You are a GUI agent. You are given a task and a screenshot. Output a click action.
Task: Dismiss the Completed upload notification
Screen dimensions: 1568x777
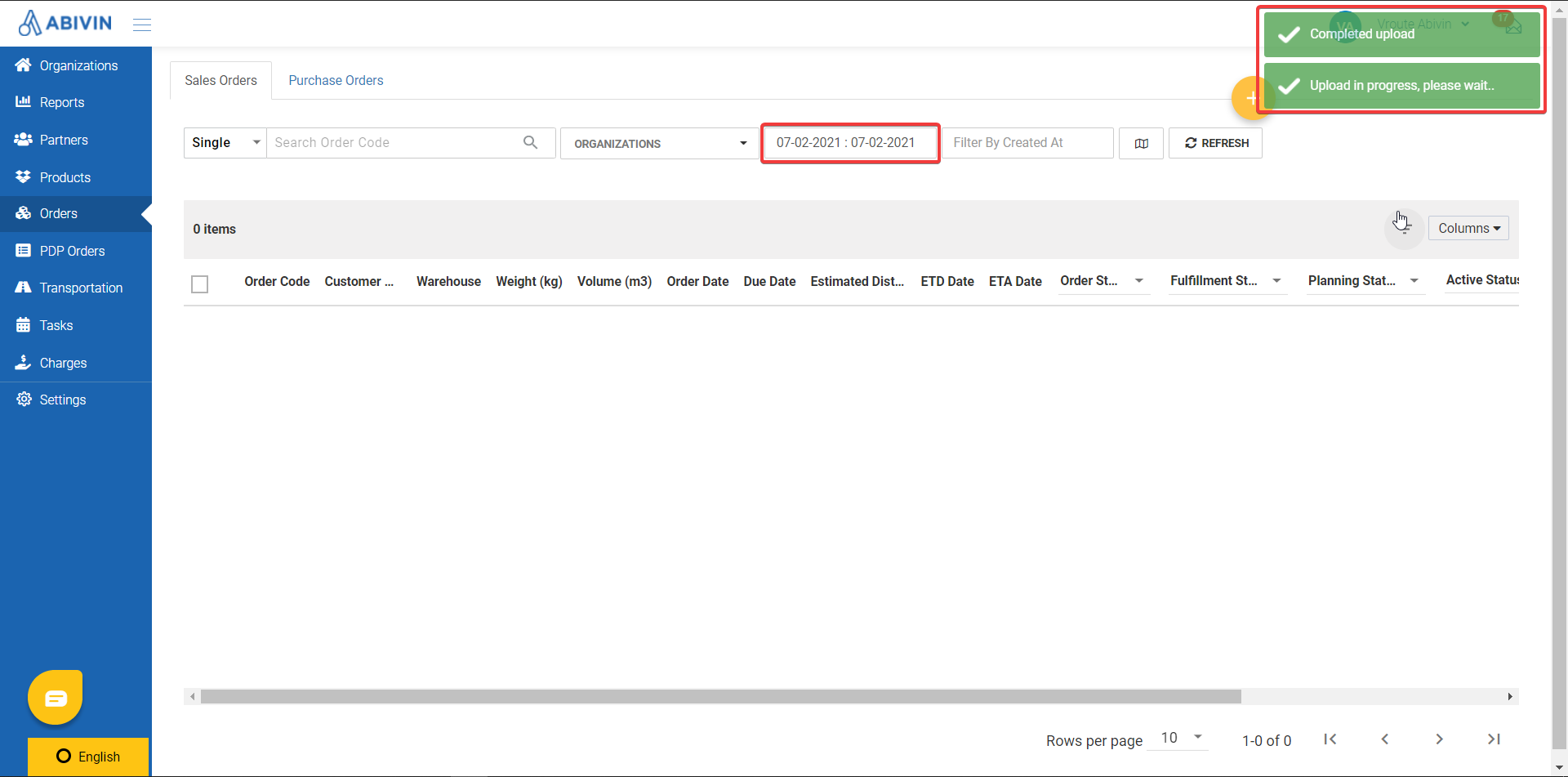(1401, 34)
